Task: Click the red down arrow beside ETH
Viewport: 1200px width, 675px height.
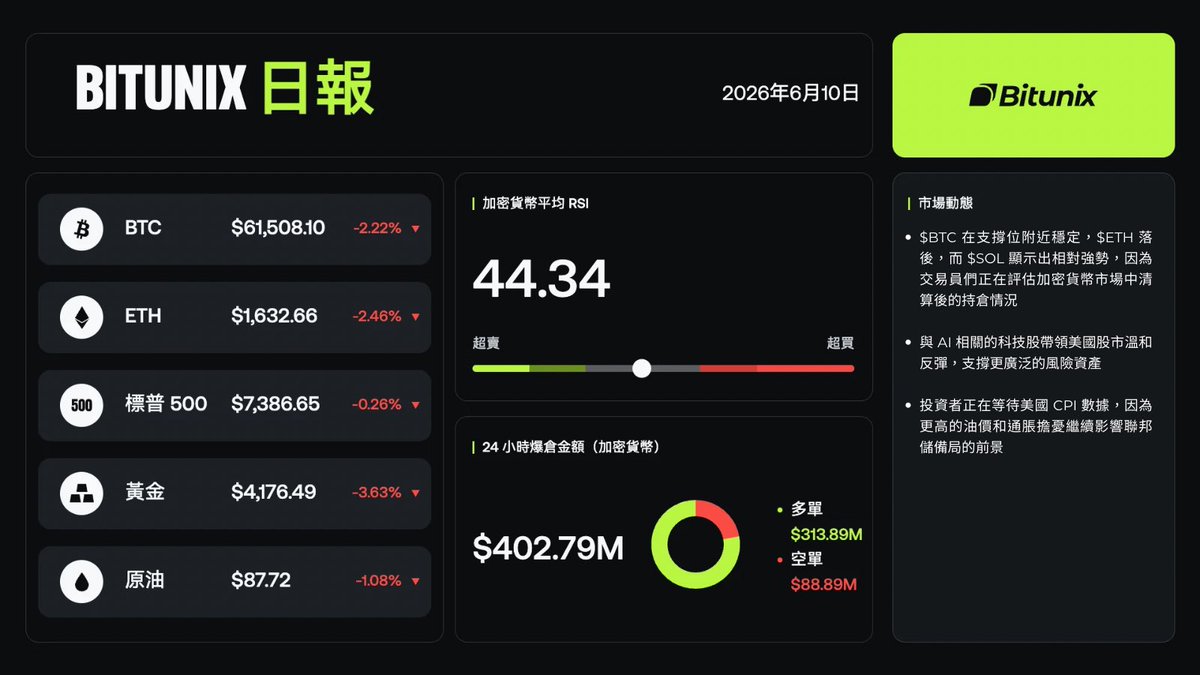Action: (x=415, y=317)
